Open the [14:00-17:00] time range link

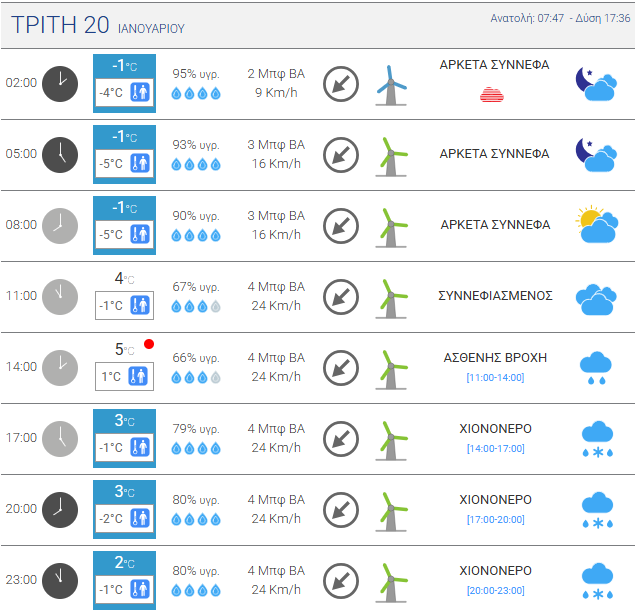(494, 448)
